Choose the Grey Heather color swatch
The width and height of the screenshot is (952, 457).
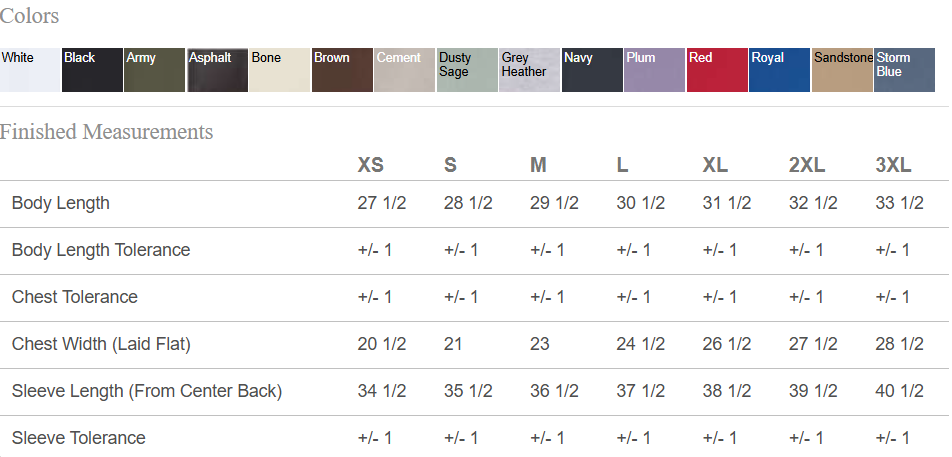pos(529,70)
